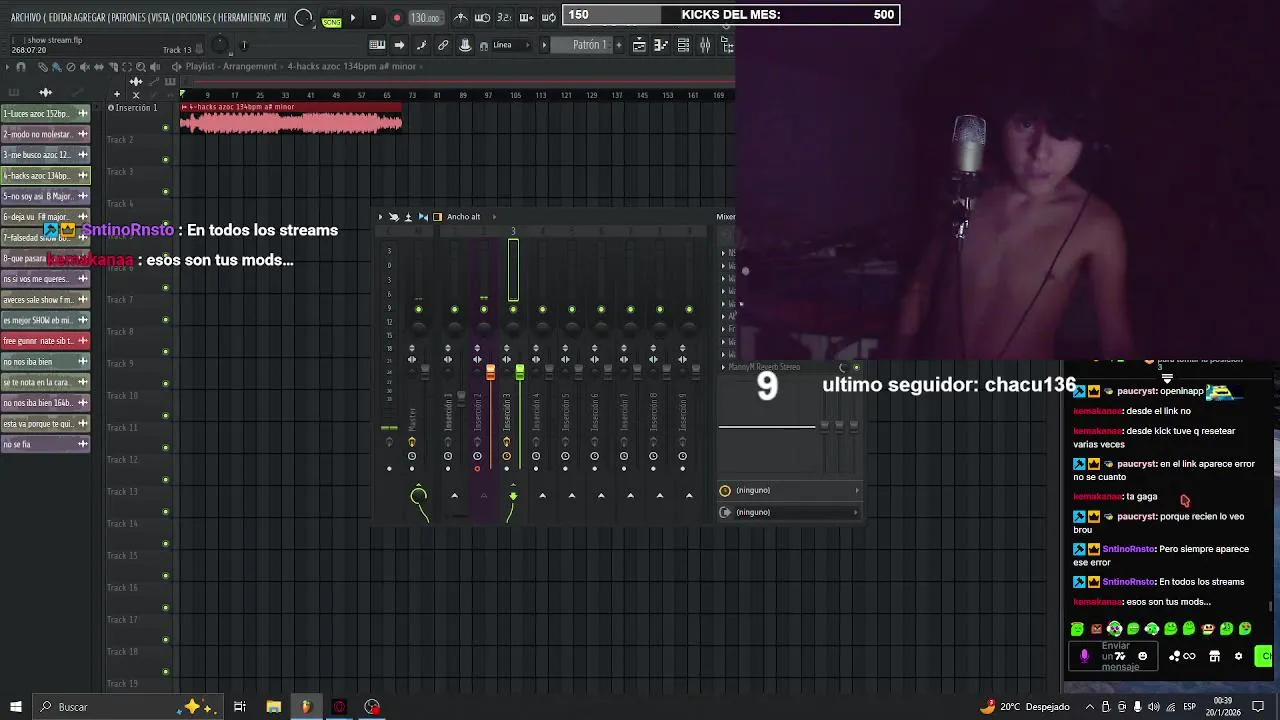Toggle mute dot for Track 10
Image resolution: width=1280 pixels, height=720 pixels.
point(165,415)
